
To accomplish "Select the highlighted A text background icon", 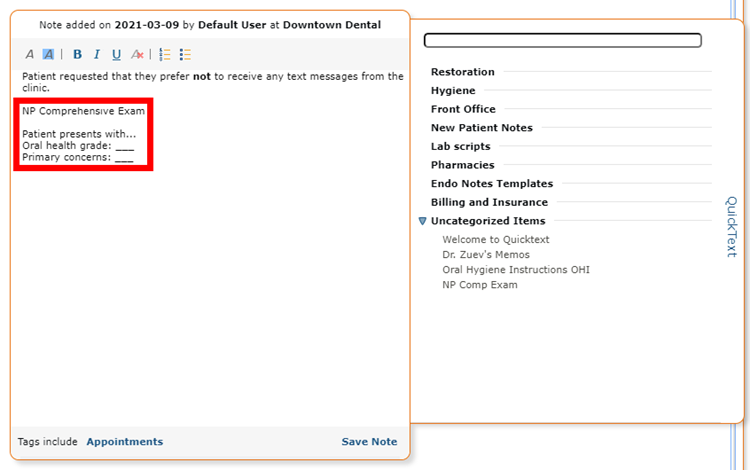I will [48, 55].
